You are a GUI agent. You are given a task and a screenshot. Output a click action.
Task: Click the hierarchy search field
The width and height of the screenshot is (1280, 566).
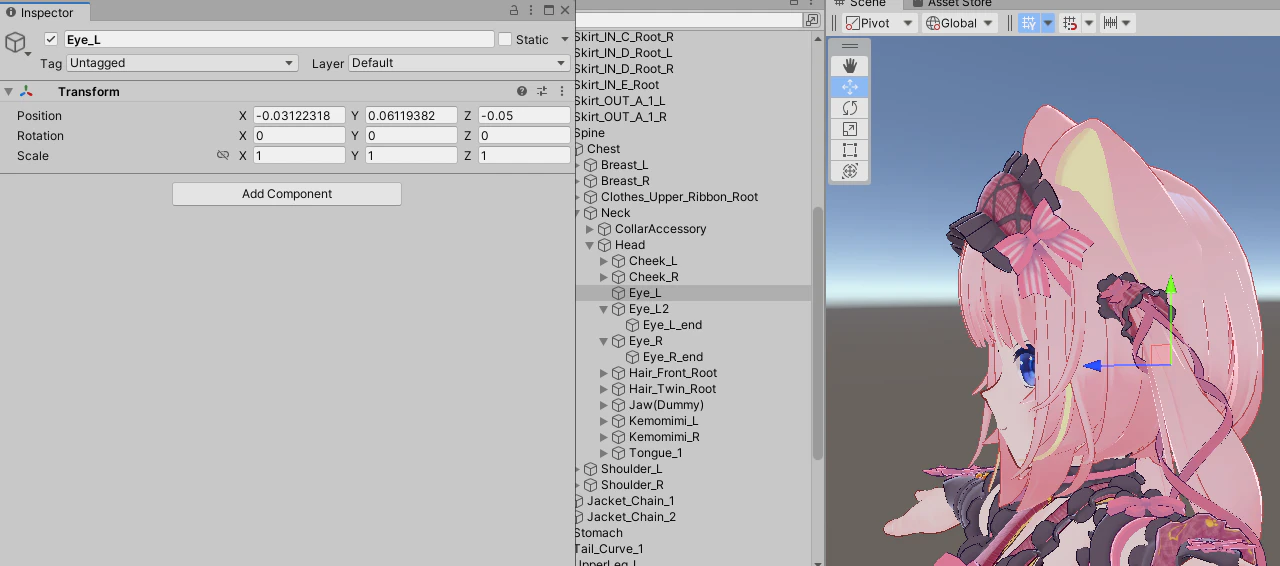pyautogui.click(x=690, y=20)
